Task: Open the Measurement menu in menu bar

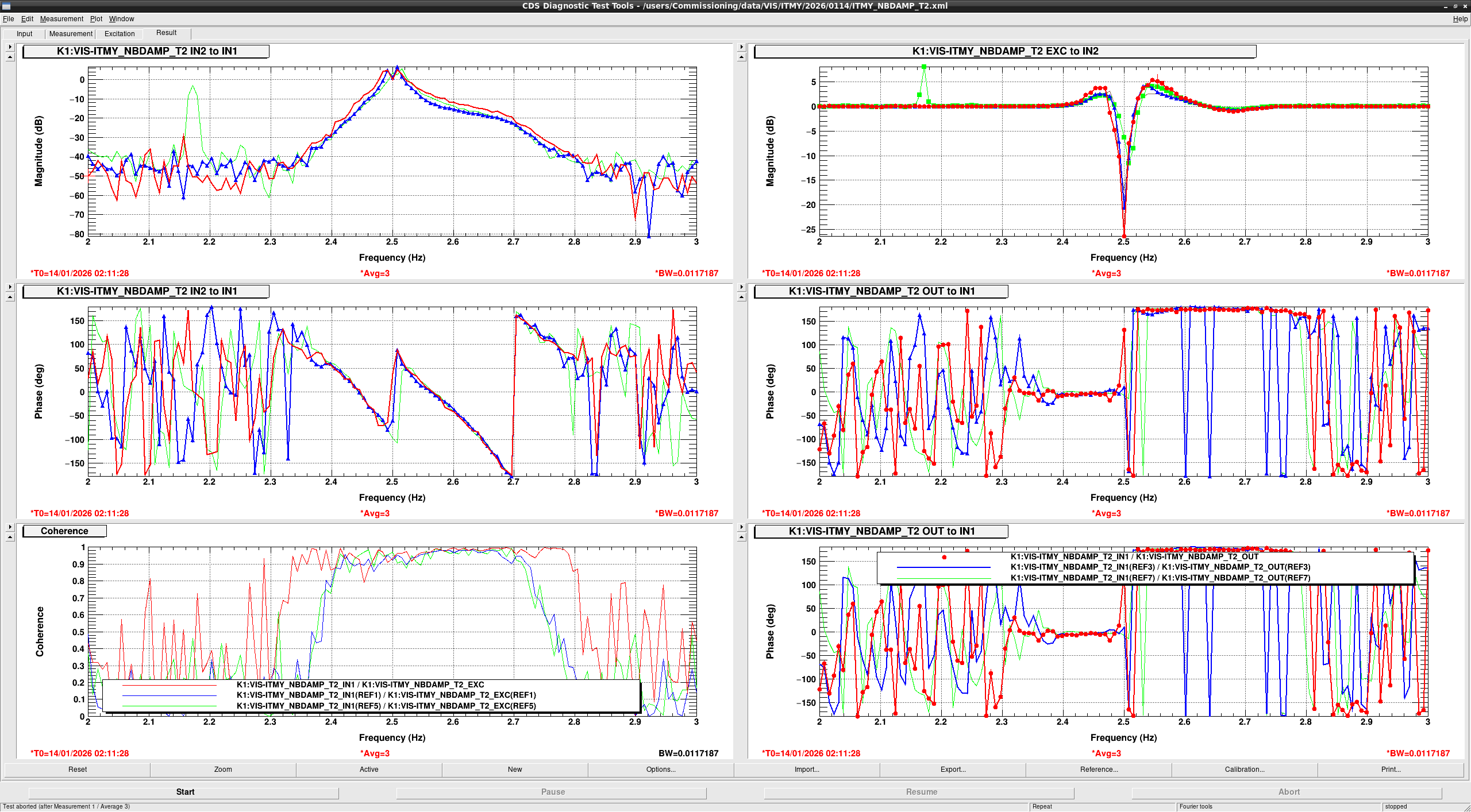Action: point(61,19)
